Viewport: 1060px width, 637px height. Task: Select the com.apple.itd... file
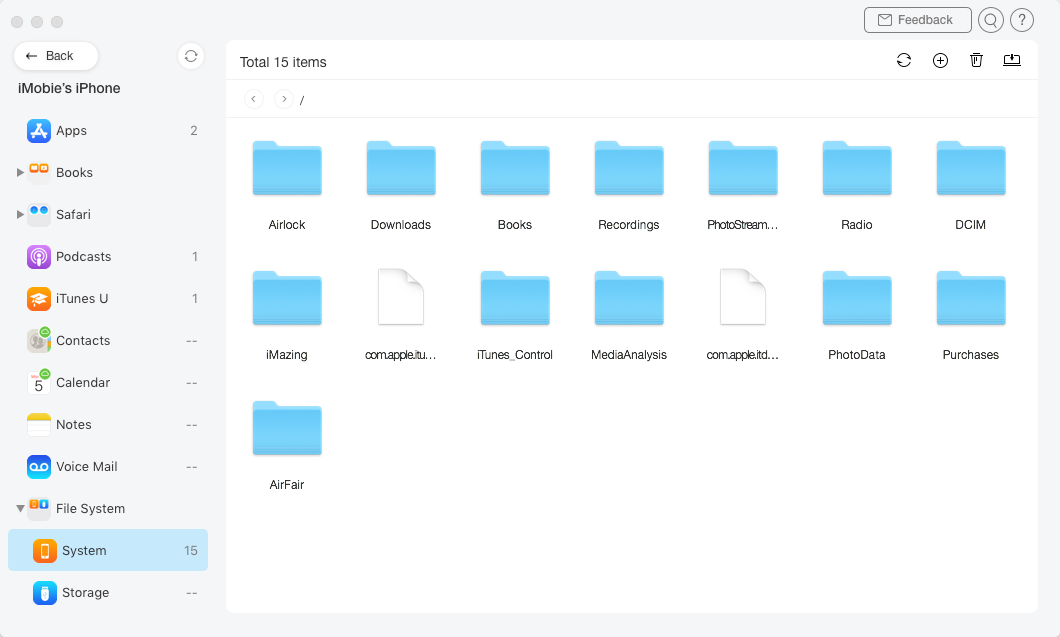point(743,298)
